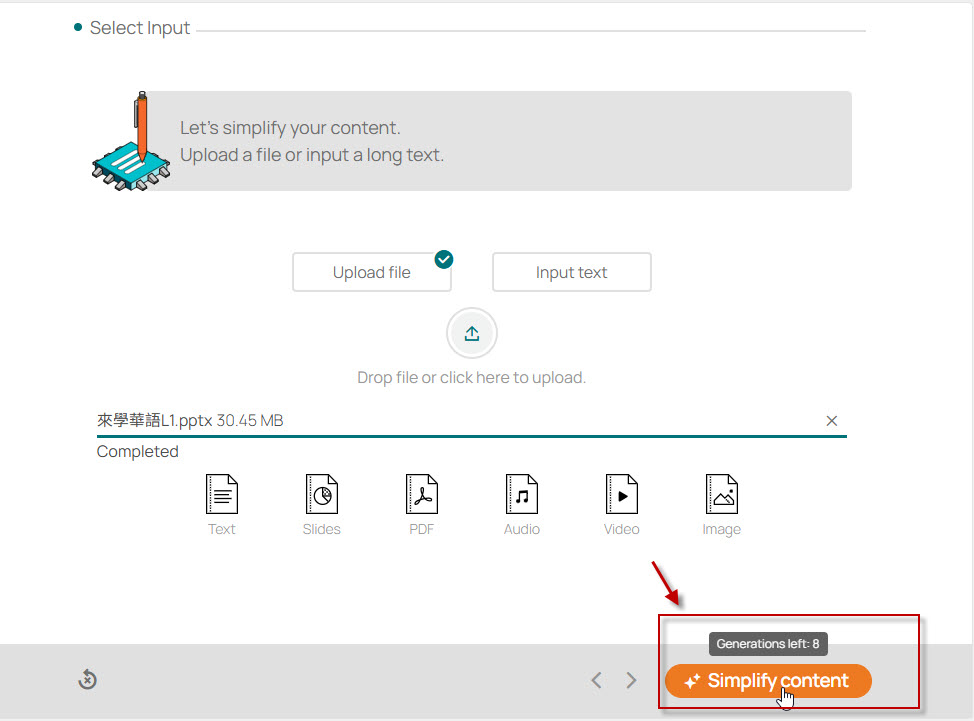
Task: Select the Slides file type icon
Action: 321,495
